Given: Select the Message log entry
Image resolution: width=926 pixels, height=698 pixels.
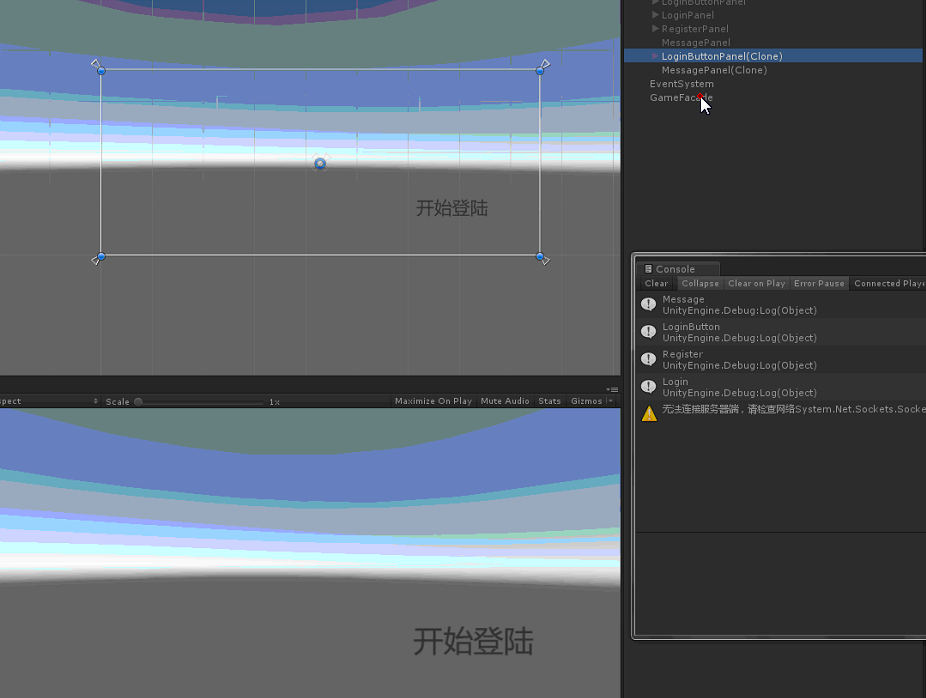Looking at the screenshot, I should click(x=781, y=305).
